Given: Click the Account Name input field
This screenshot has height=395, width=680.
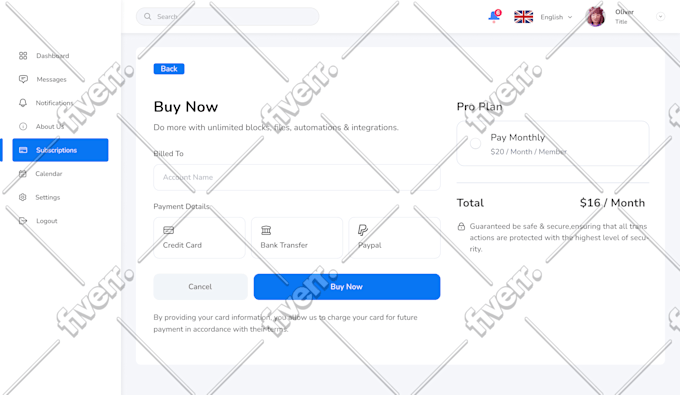Looking at the screenshot, I should tap(297, 177).
